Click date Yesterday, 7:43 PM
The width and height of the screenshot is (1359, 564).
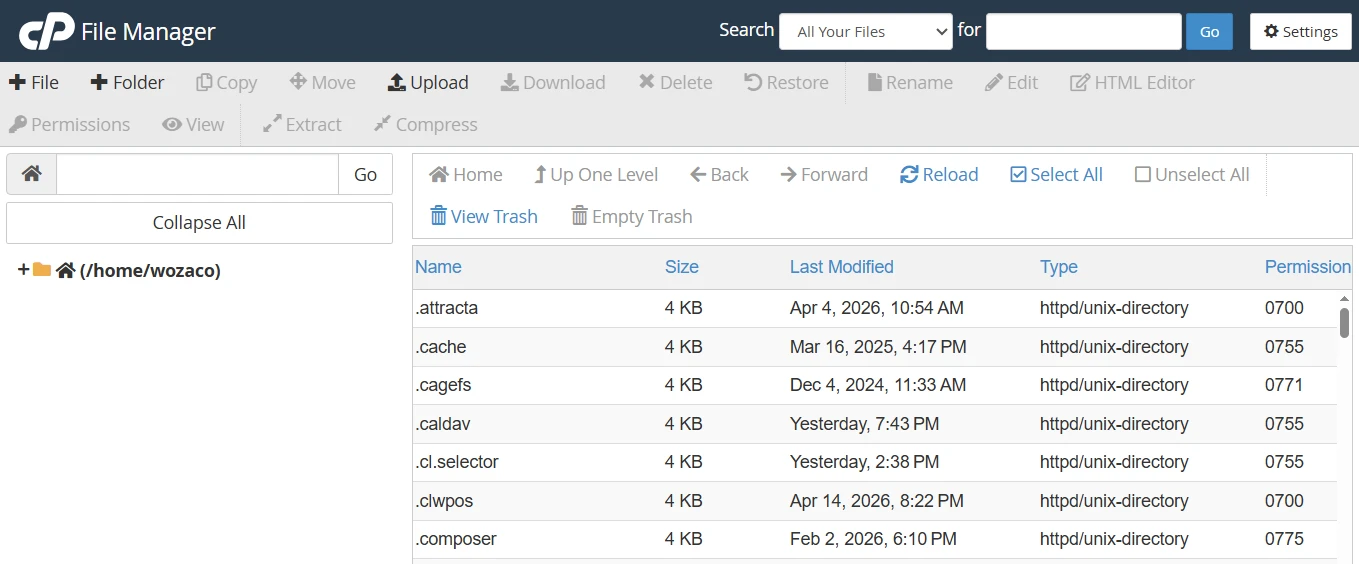(864, 424)
